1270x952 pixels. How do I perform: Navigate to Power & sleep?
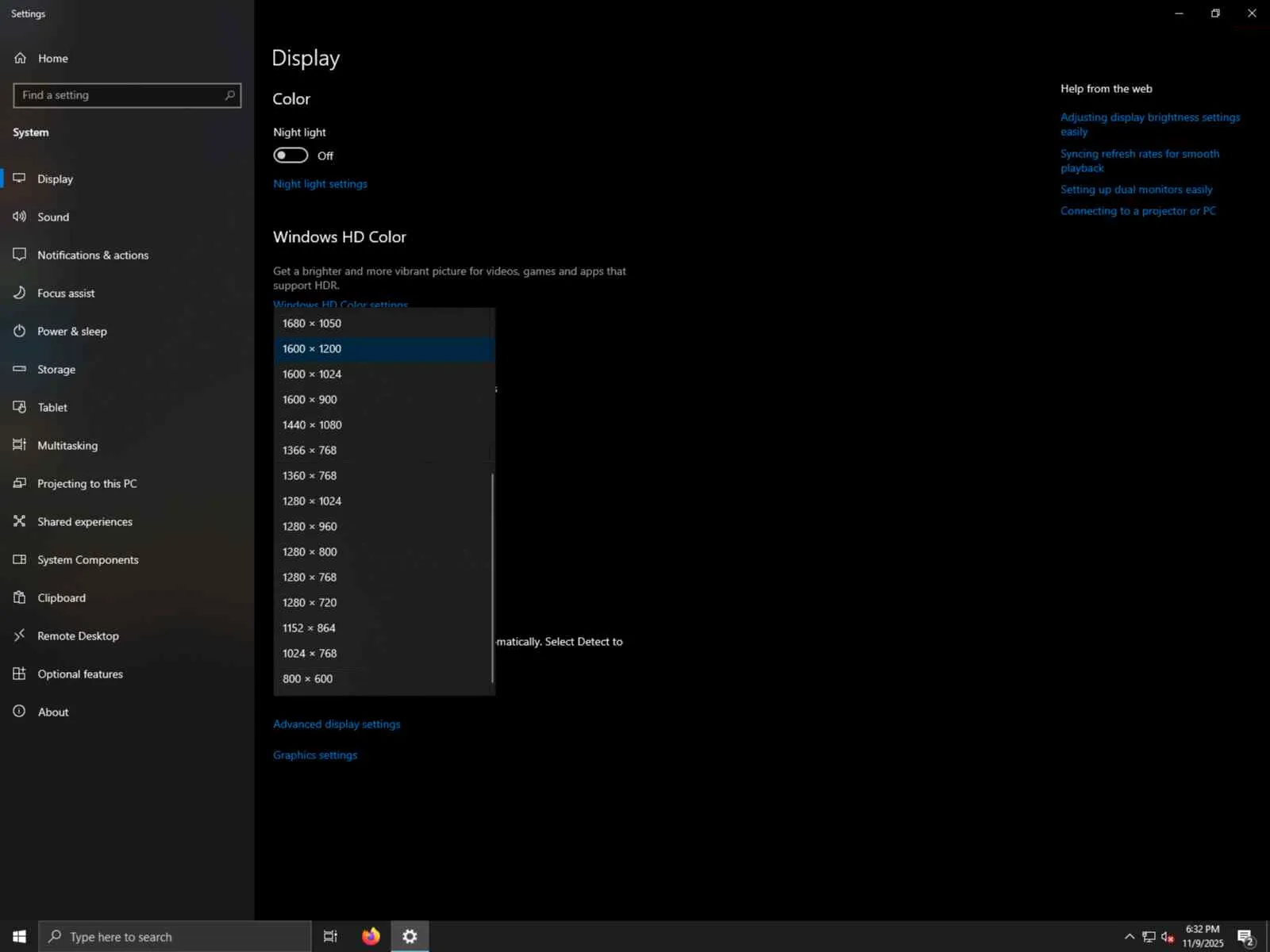(127, 331)
